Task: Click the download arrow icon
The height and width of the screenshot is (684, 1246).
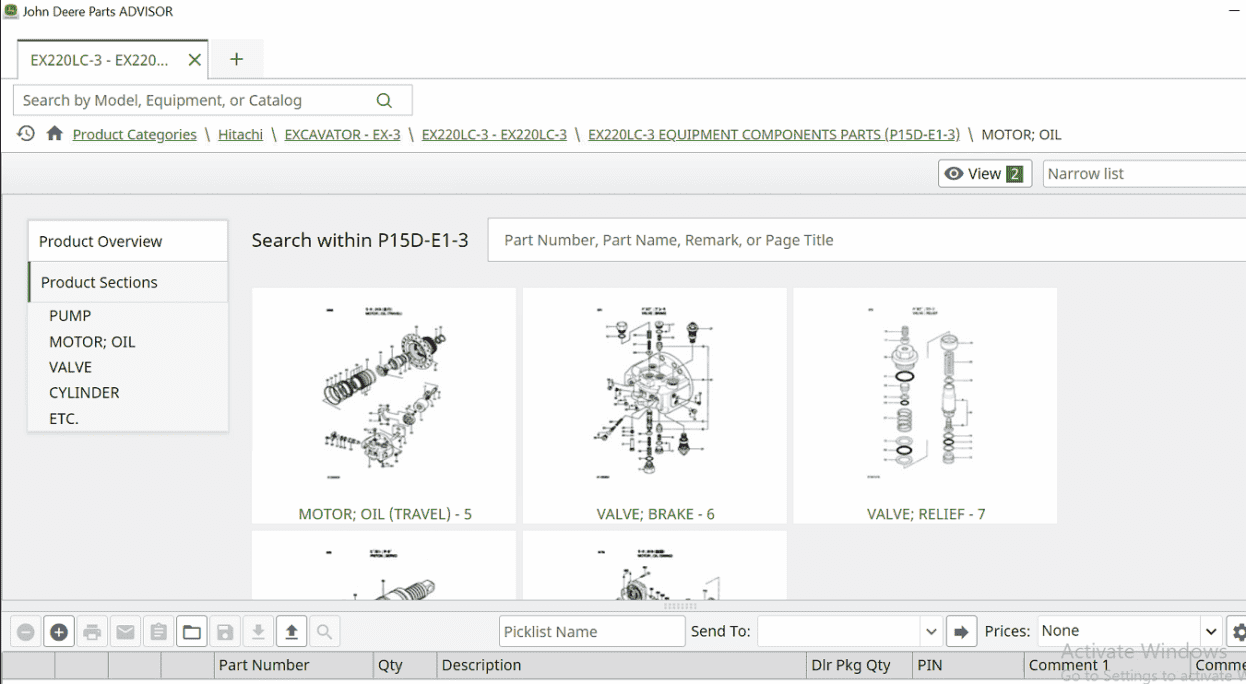Action: point(258,632)
